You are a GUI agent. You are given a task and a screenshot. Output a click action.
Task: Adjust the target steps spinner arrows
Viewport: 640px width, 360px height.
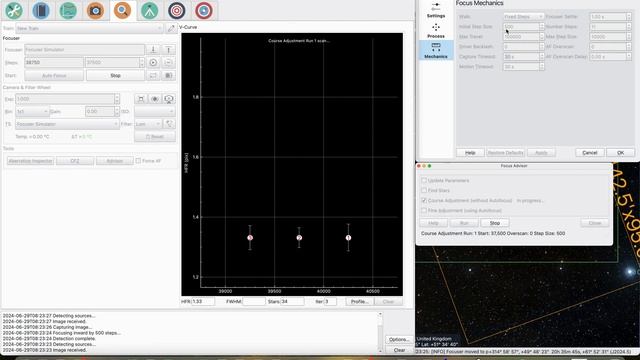(142, 62)
